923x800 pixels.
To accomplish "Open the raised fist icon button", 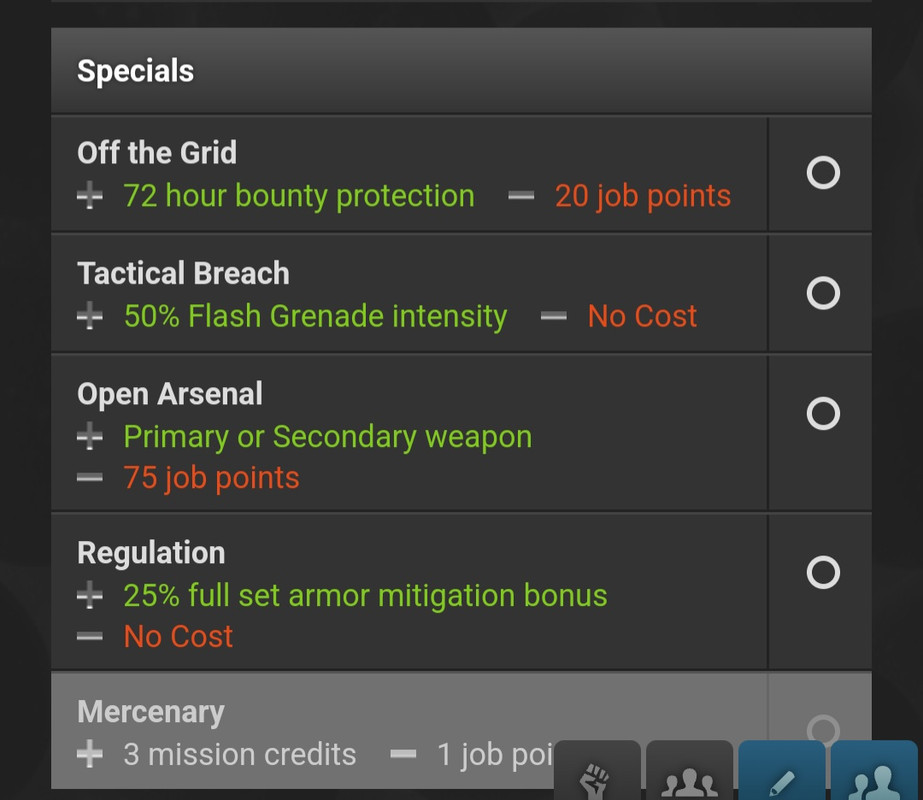I will [597, 771].
